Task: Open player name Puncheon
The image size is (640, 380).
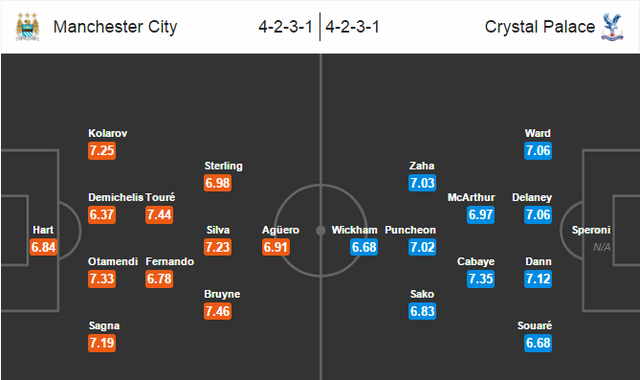Action: tap(410, 230)
